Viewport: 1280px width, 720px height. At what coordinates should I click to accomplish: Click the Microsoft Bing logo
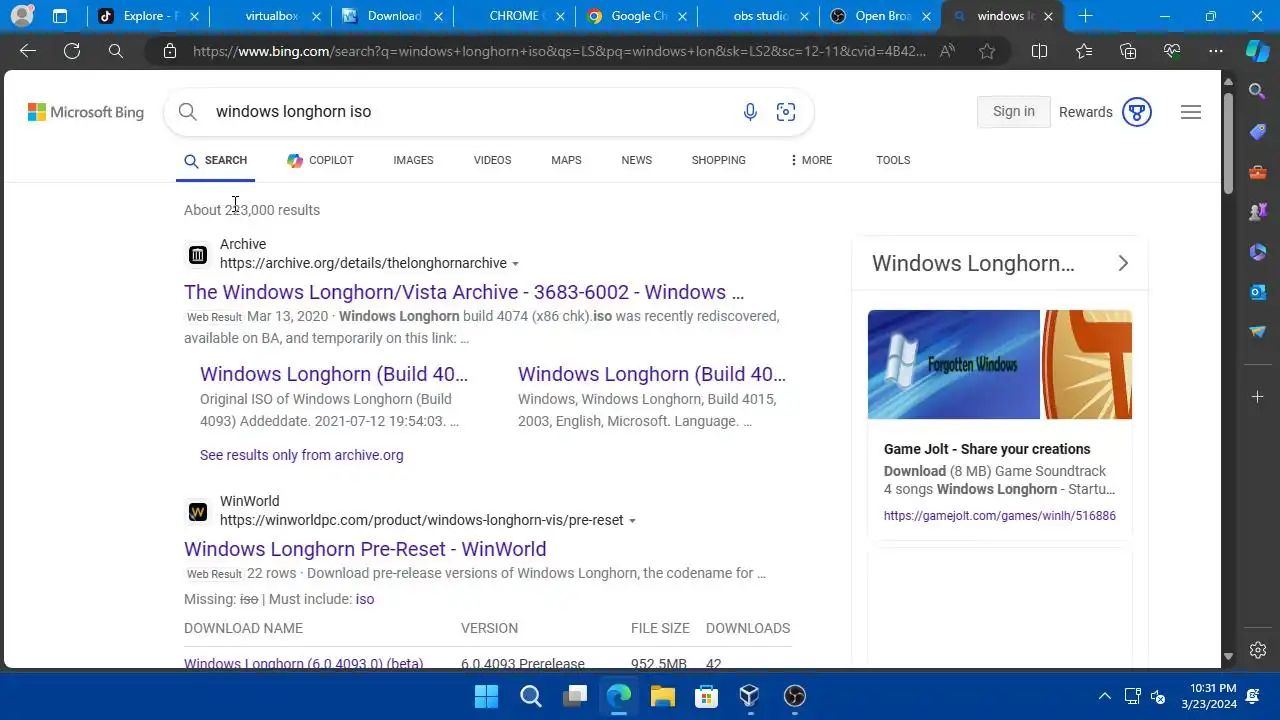(x=86, y=112)
